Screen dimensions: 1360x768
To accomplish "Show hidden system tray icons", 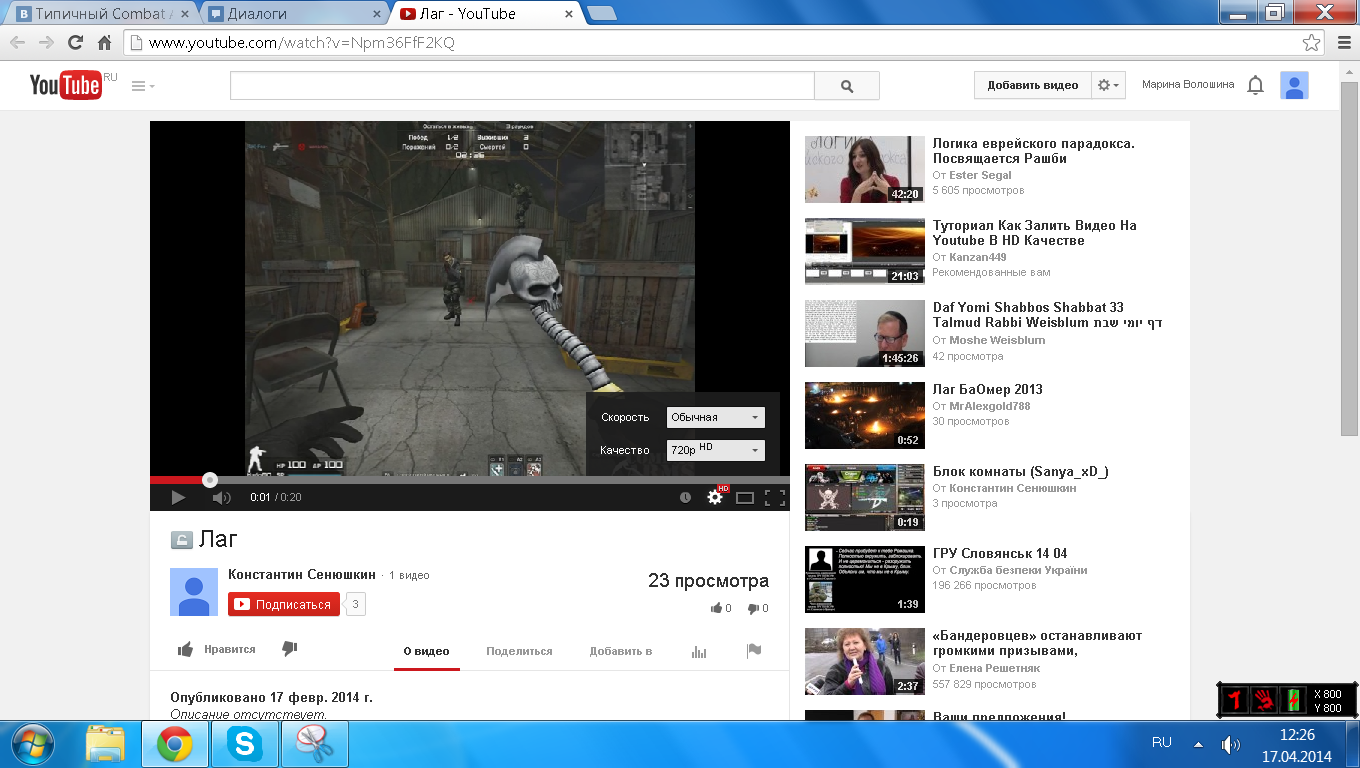I will [1198, 744].
